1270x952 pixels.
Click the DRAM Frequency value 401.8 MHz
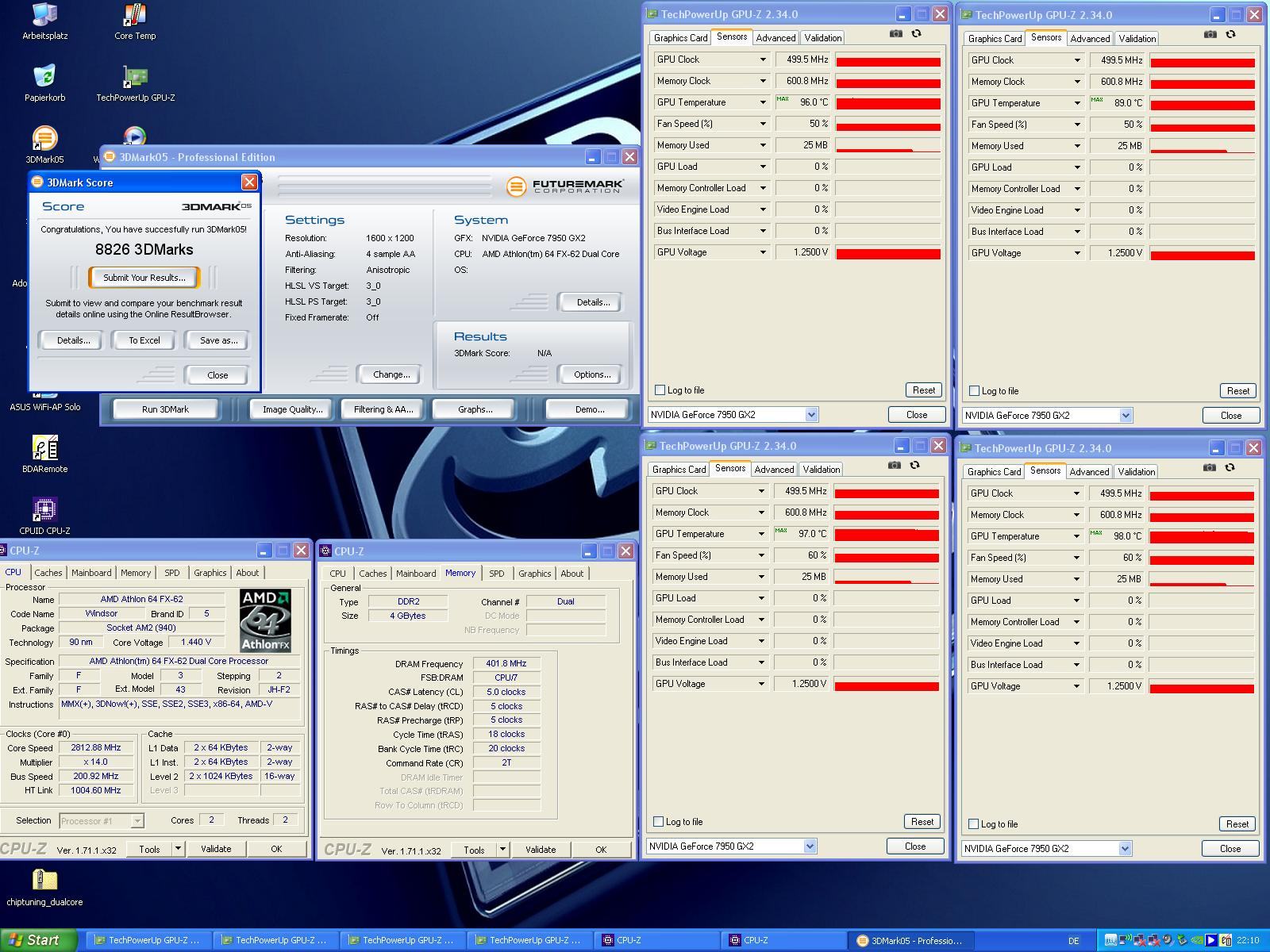tap(506, 663)
